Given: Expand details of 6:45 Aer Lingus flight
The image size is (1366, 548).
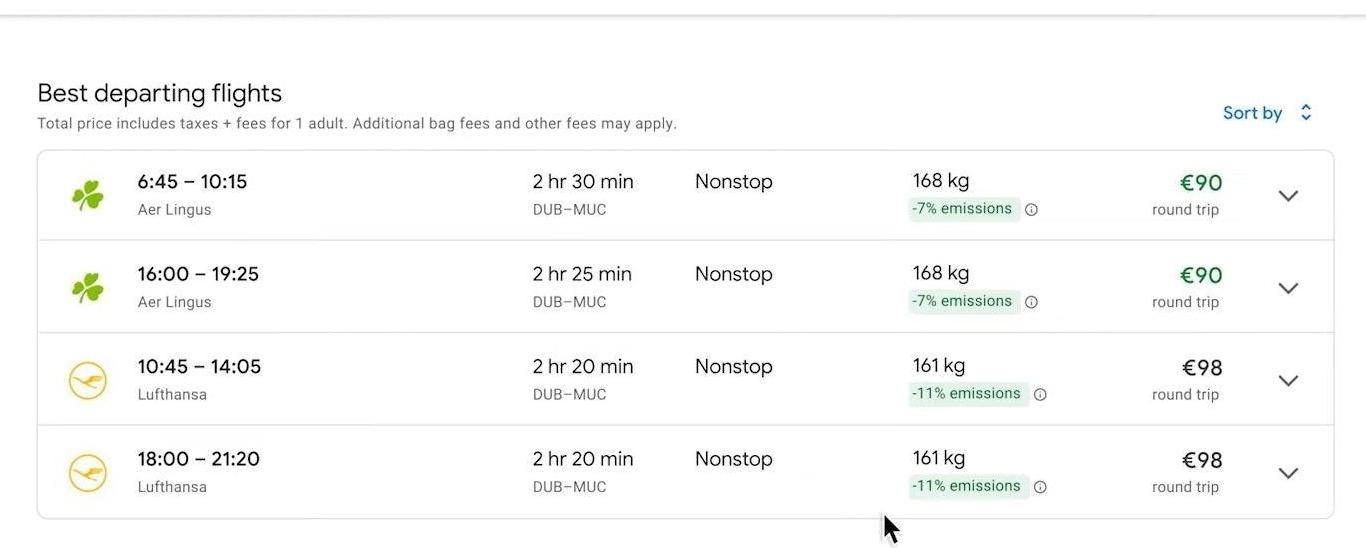Looking at the screenshot, I should [1288, 195].
